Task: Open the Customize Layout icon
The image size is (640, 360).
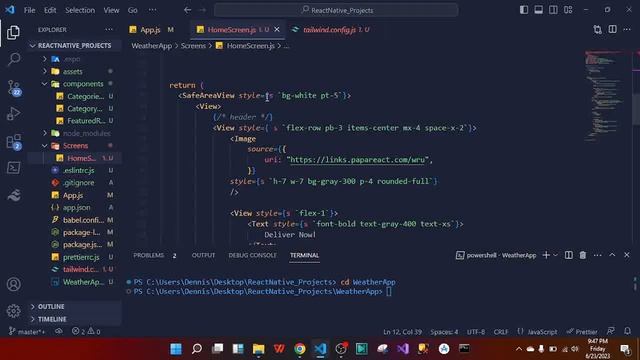Action: (x=568, y=10)
